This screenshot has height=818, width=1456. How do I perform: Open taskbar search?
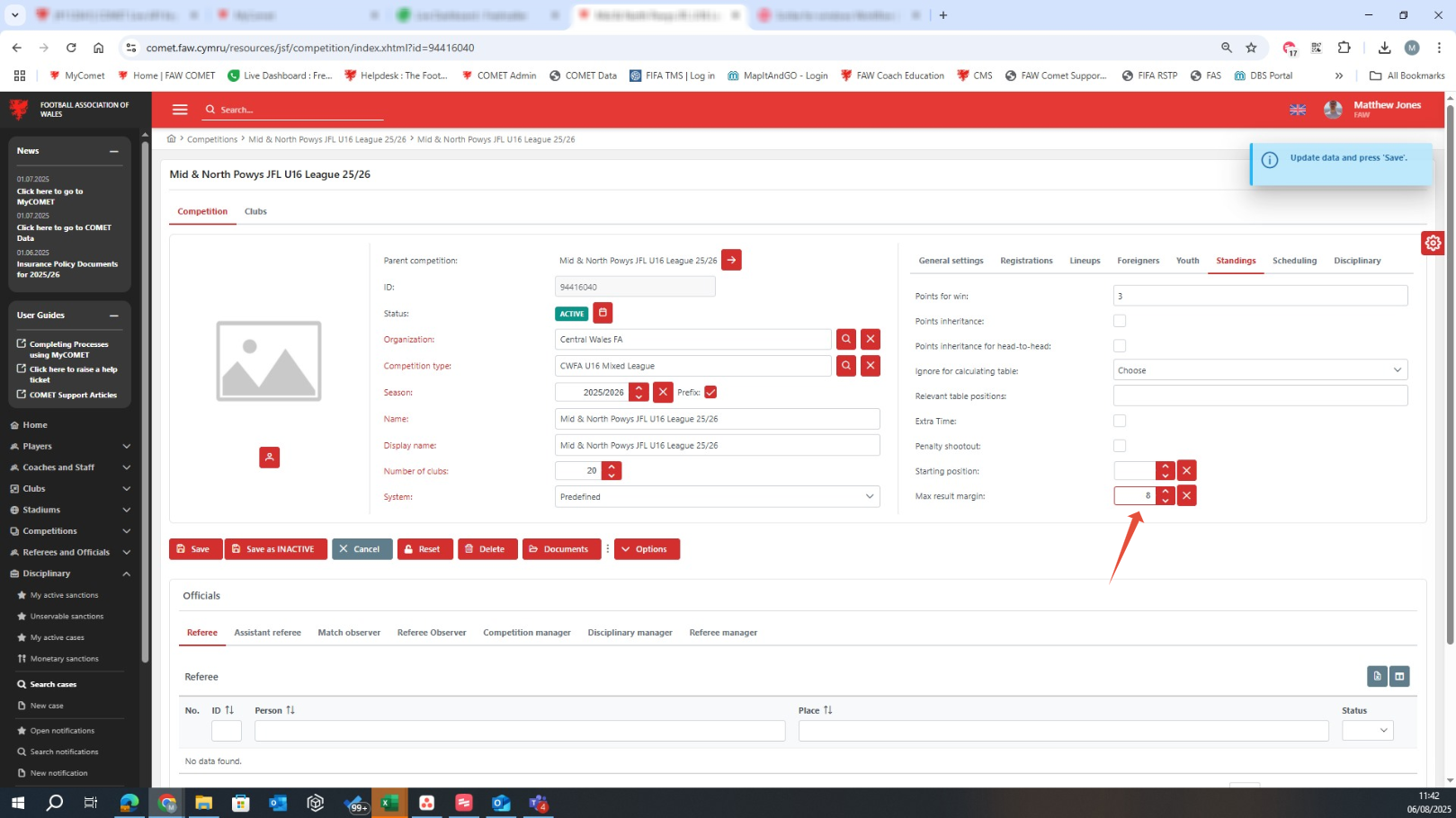[x=55, y=803]
